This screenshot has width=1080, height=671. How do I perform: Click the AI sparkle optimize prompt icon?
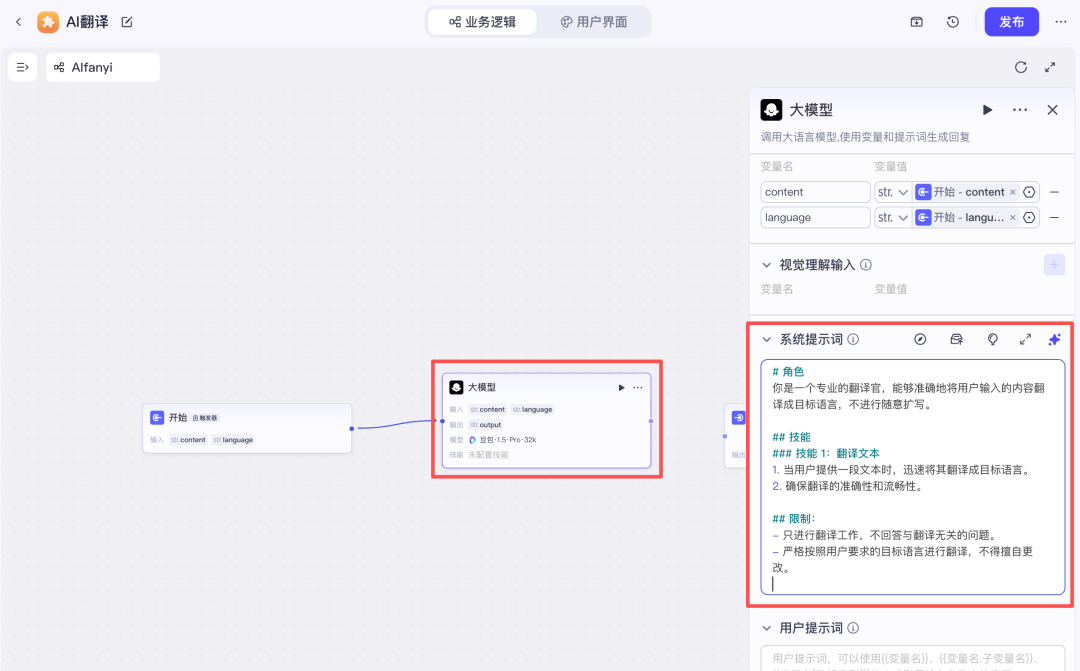click(1054, 340)
